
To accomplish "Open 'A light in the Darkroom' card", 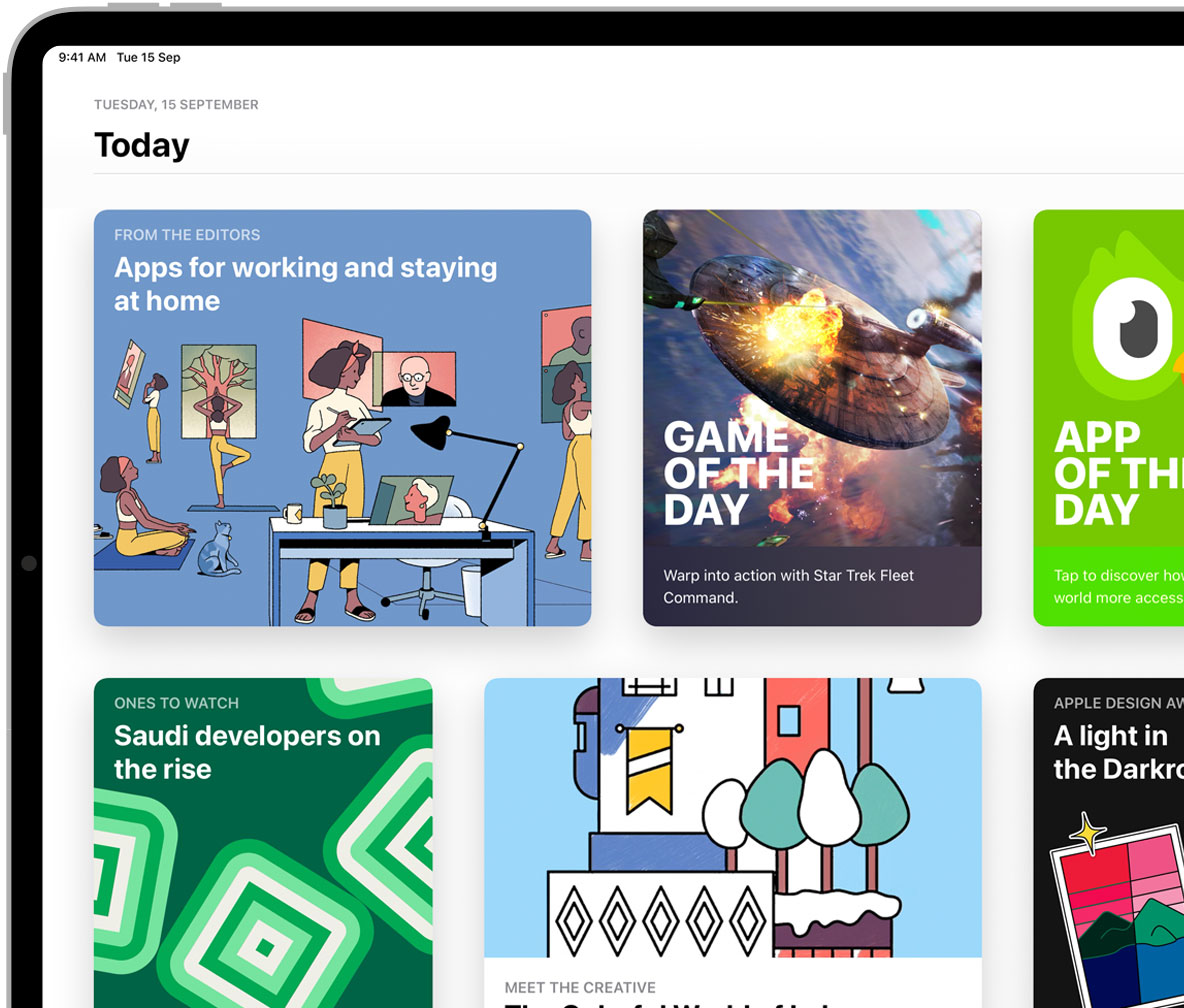I will pos(1108,843).
